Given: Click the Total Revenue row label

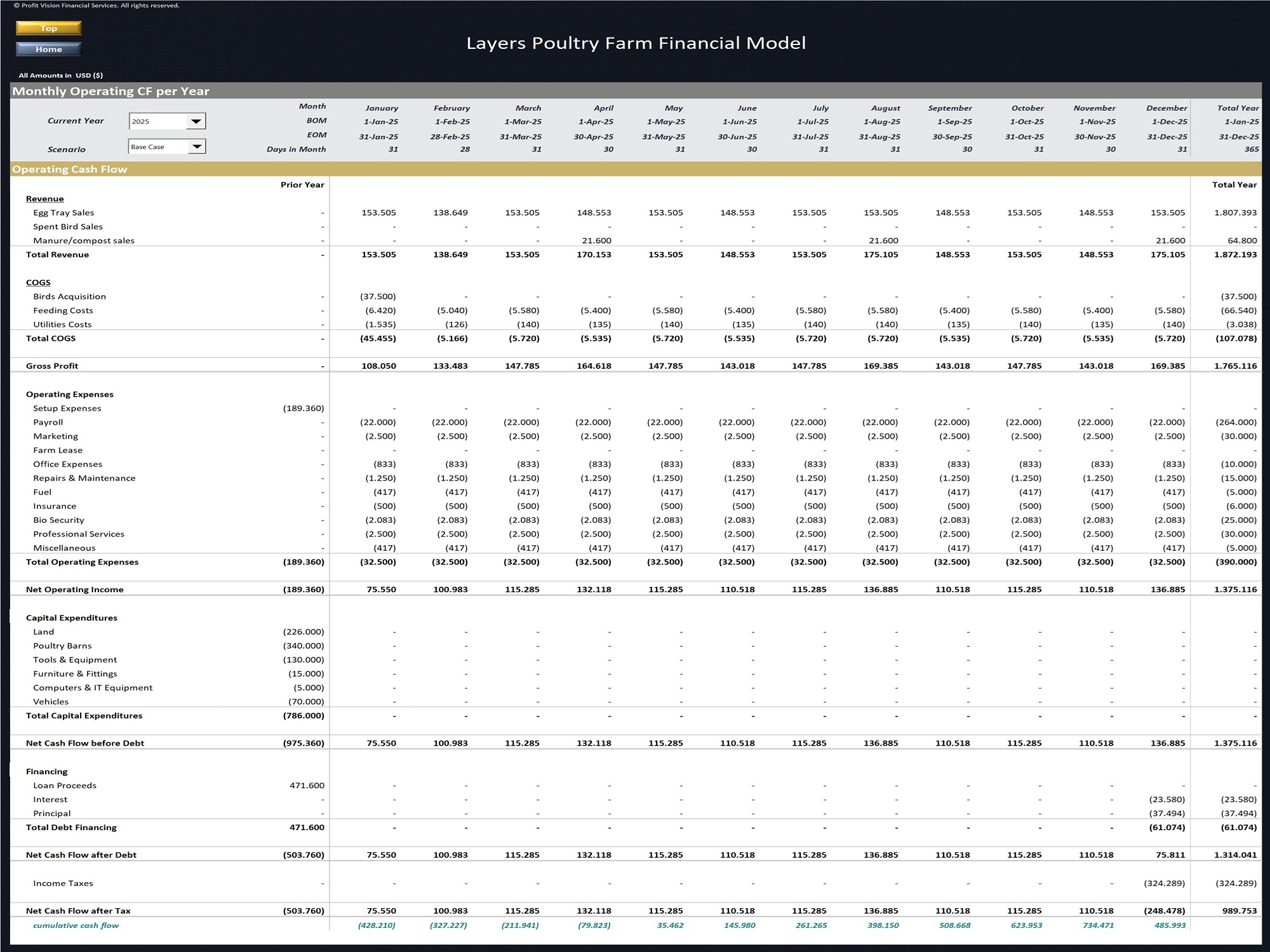Looking at the screenshot, I should coord(57,255).
